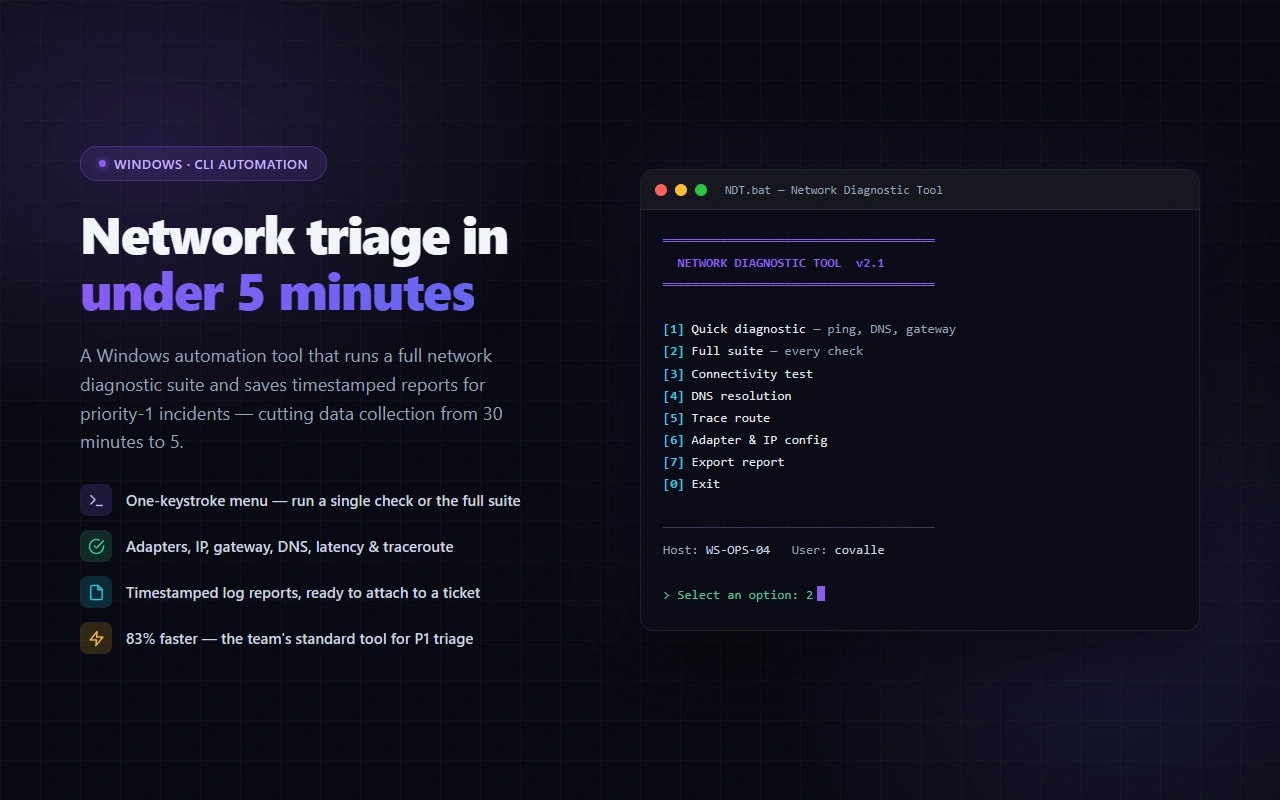The height and width of the screenshot is (800, 1280).
Task: Select menu option [4] DNS resolution
Action: click(x=727, y=396)
